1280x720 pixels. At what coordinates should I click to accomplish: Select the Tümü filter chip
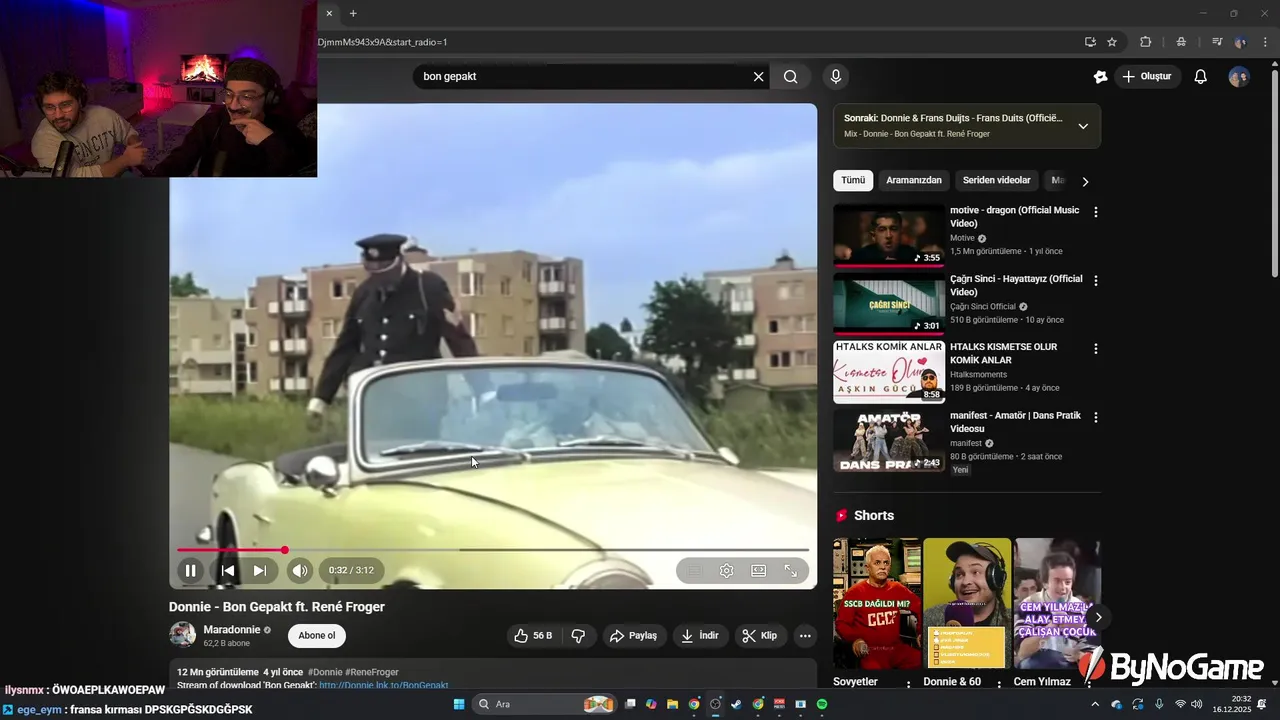click(853, 181)
